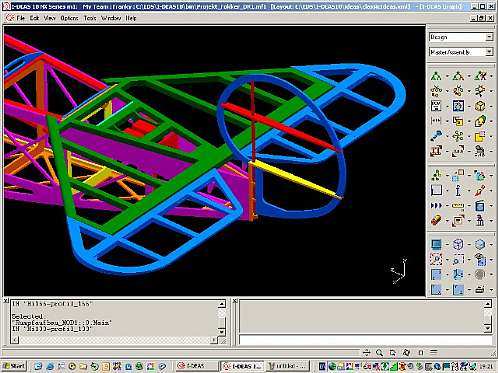Screen dimensions: 498x373
Task: Click the hierarchy tree icon at top-left of icon panel
Action: tap(436, 76)
